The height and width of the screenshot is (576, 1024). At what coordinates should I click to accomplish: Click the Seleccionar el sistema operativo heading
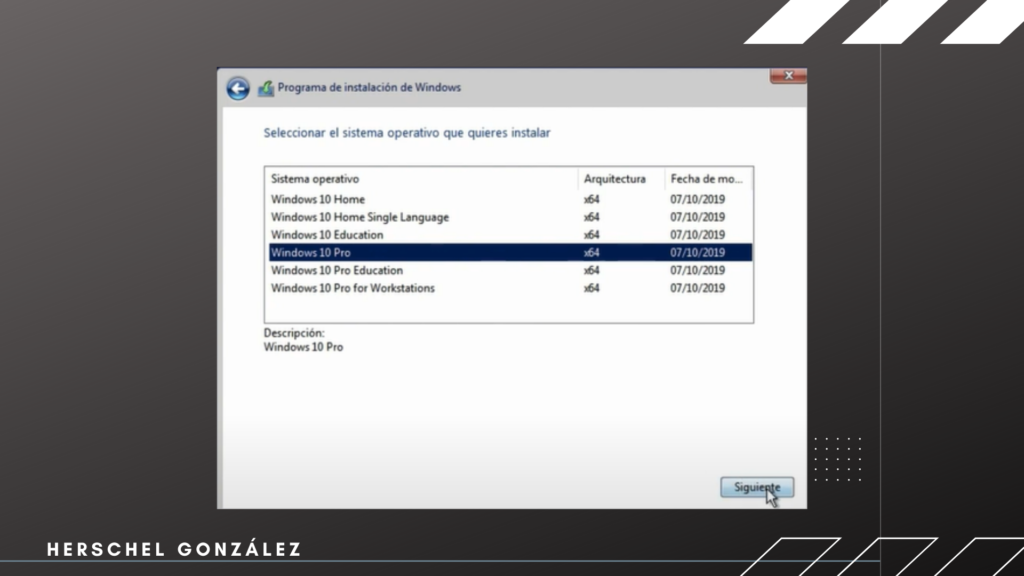(407, 133)
